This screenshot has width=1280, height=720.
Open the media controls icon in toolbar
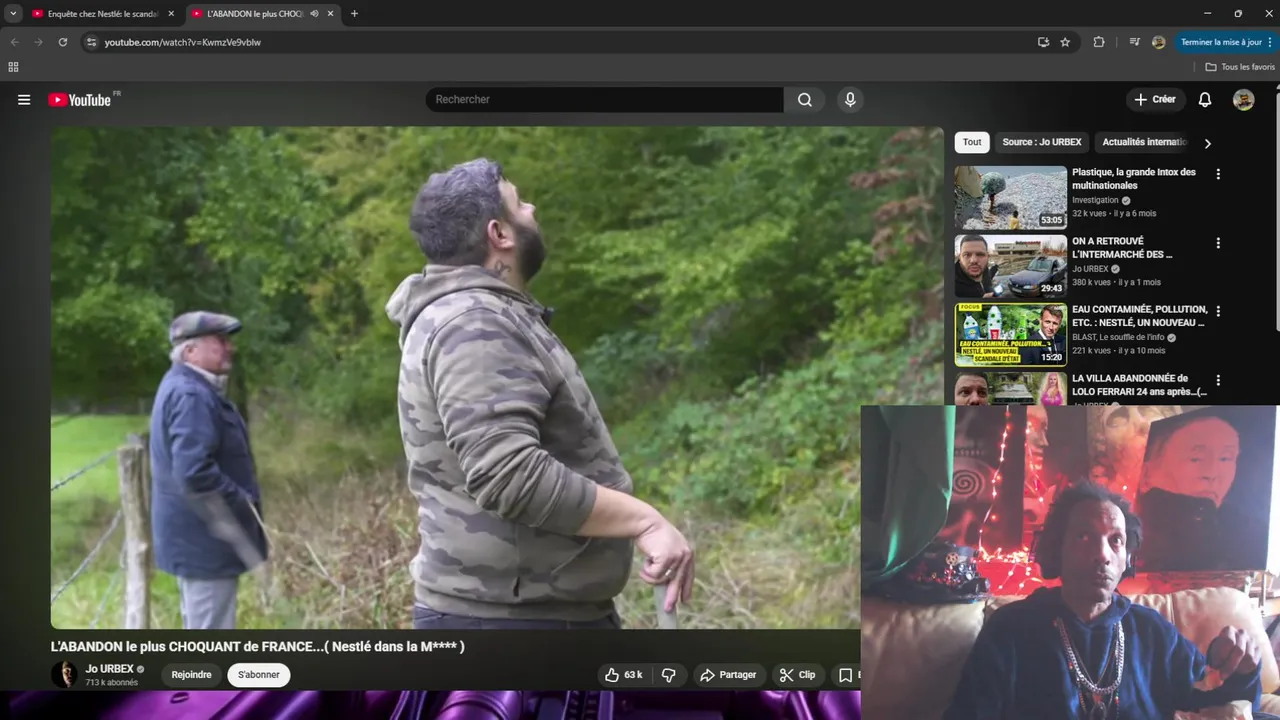pyautogui.click(x=1134, y=42)
